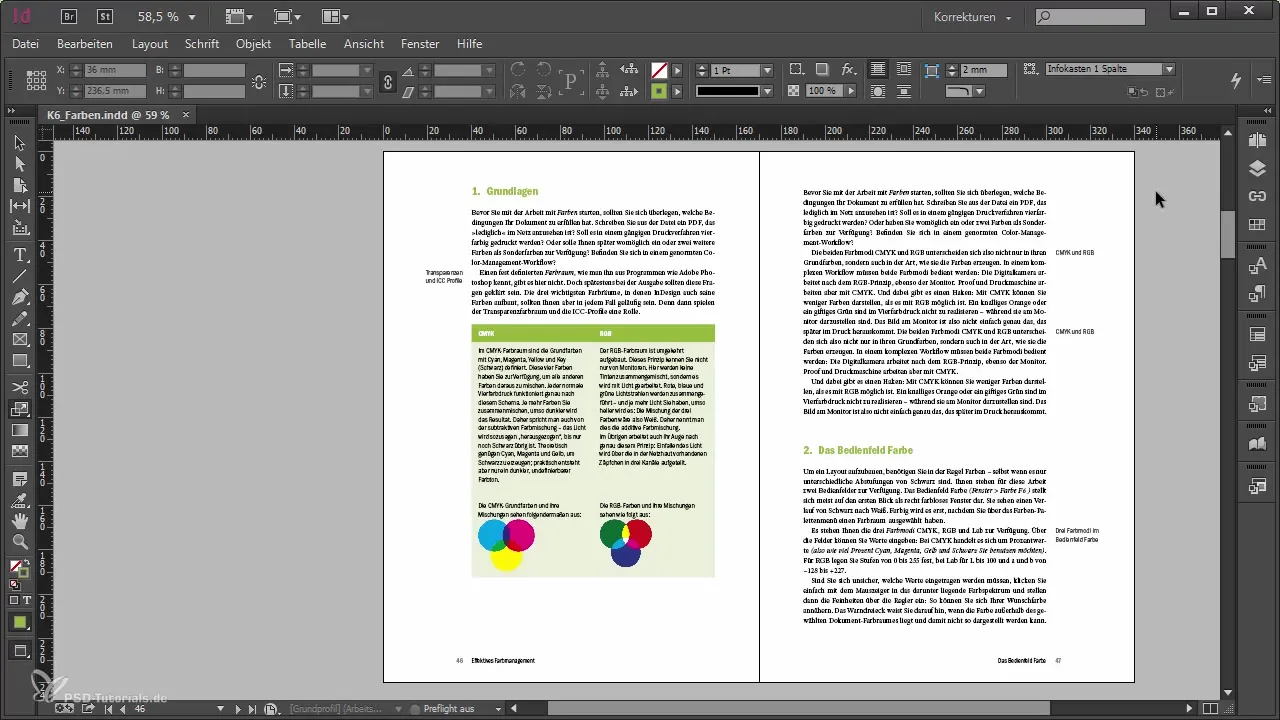Viewport: 1280px width, 720px height.
Task: Toggle constrain proportions for width and height
Action: [259, 81]
